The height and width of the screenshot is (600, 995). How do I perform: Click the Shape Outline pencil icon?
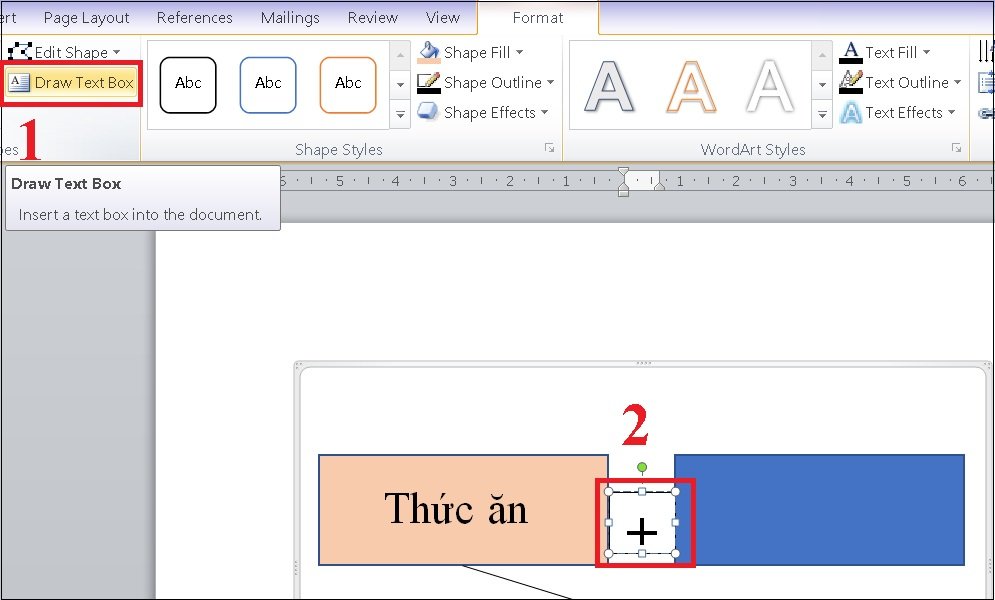pyautogui.click(x=429, y=82)
